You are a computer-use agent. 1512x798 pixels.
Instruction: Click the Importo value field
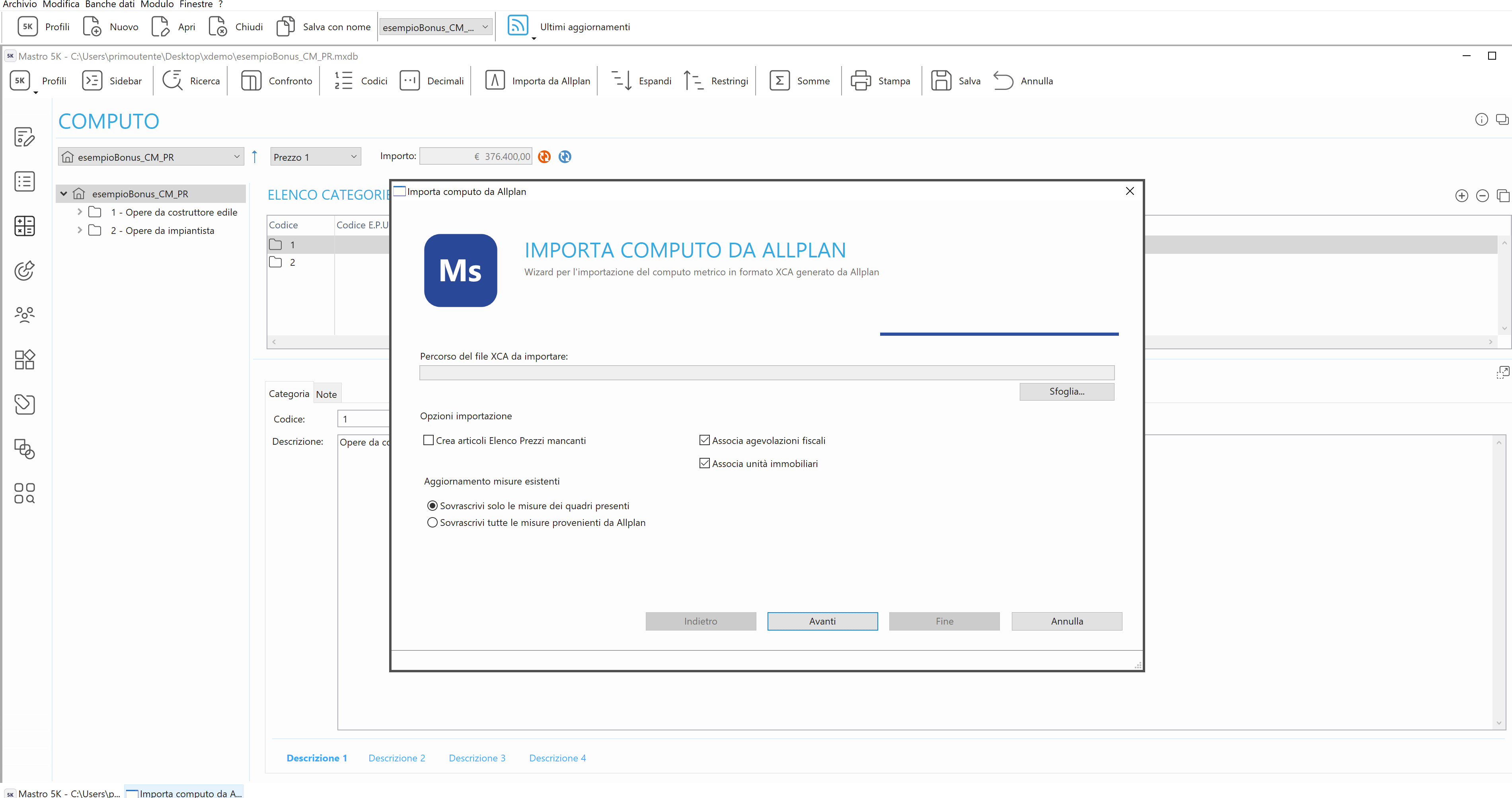coord(476,157)
